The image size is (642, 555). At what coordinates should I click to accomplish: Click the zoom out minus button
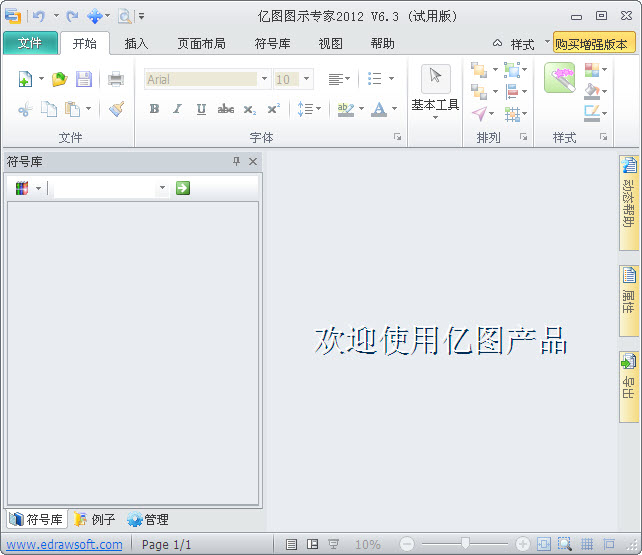[x=407, y=544]
